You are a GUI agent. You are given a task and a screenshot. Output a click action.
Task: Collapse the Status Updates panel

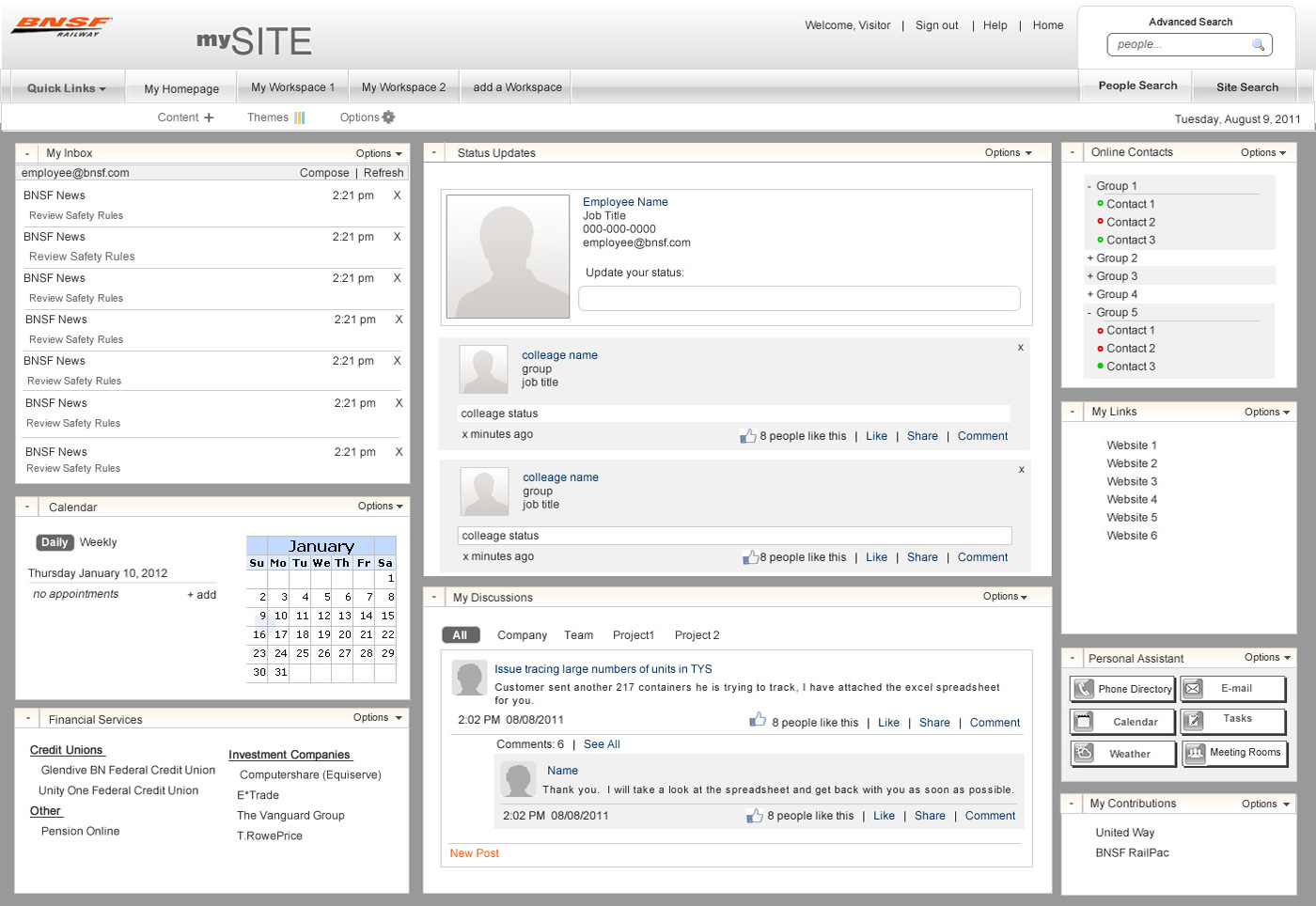(x=434, y=153)
